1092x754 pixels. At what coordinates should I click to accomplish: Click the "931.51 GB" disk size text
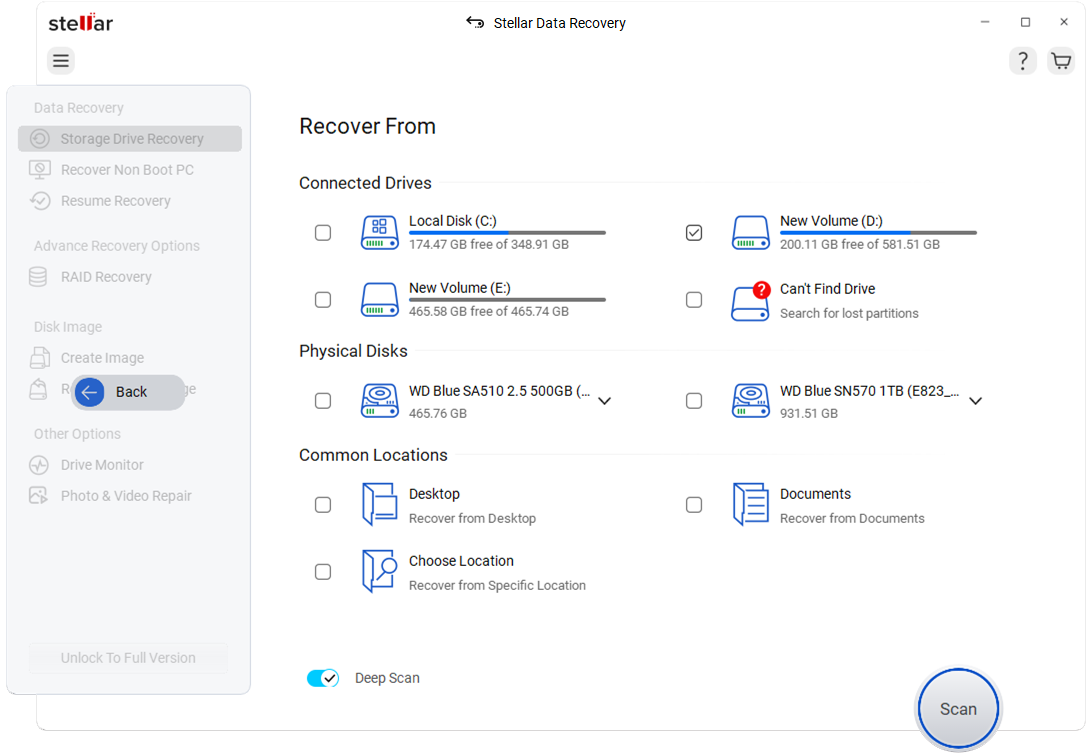[x=809, y=414]
